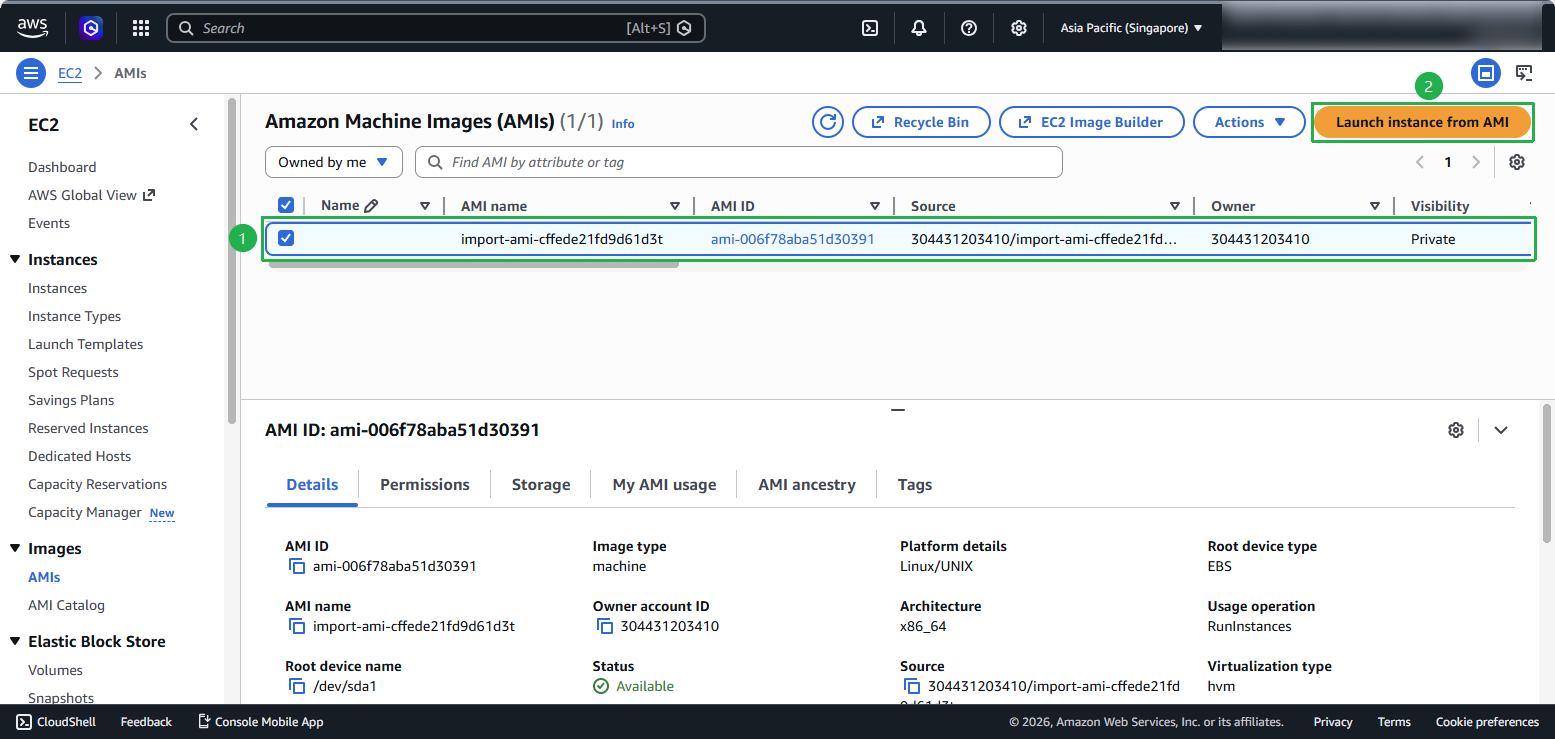
Task: Open the Info link beside AMIs heading
Action: click(623, 124)
